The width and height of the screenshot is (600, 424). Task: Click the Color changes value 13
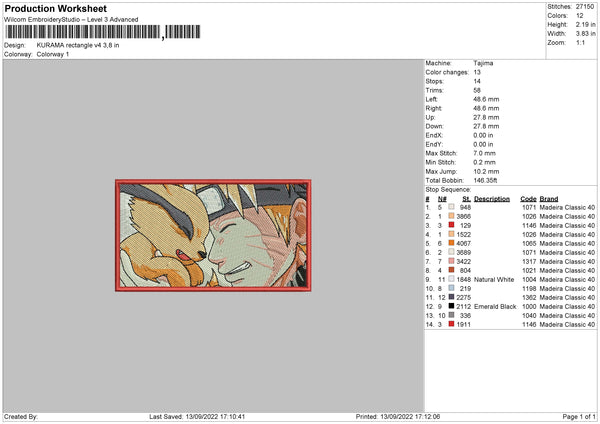[x=477, y=72]
